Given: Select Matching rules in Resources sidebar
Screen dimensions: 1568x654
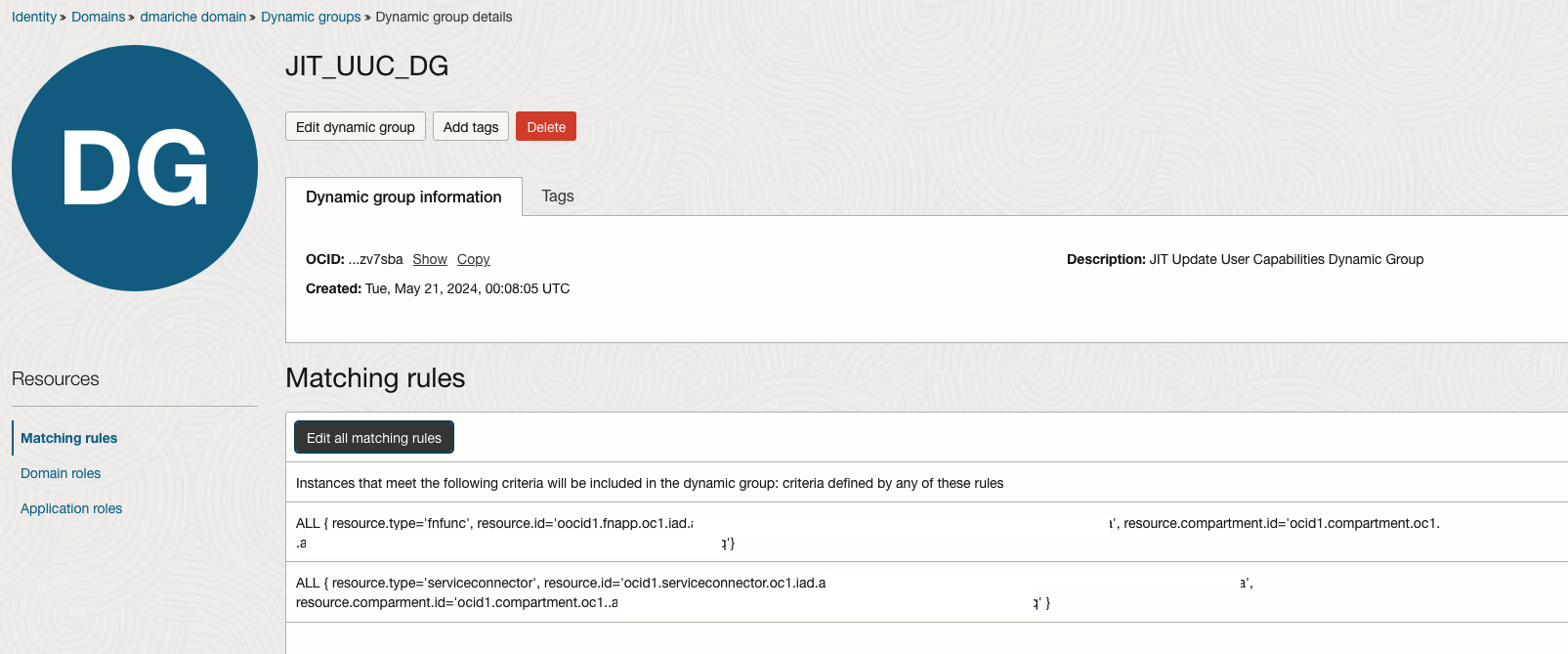Looking at the screenshot, I should (x=68, y=438).
